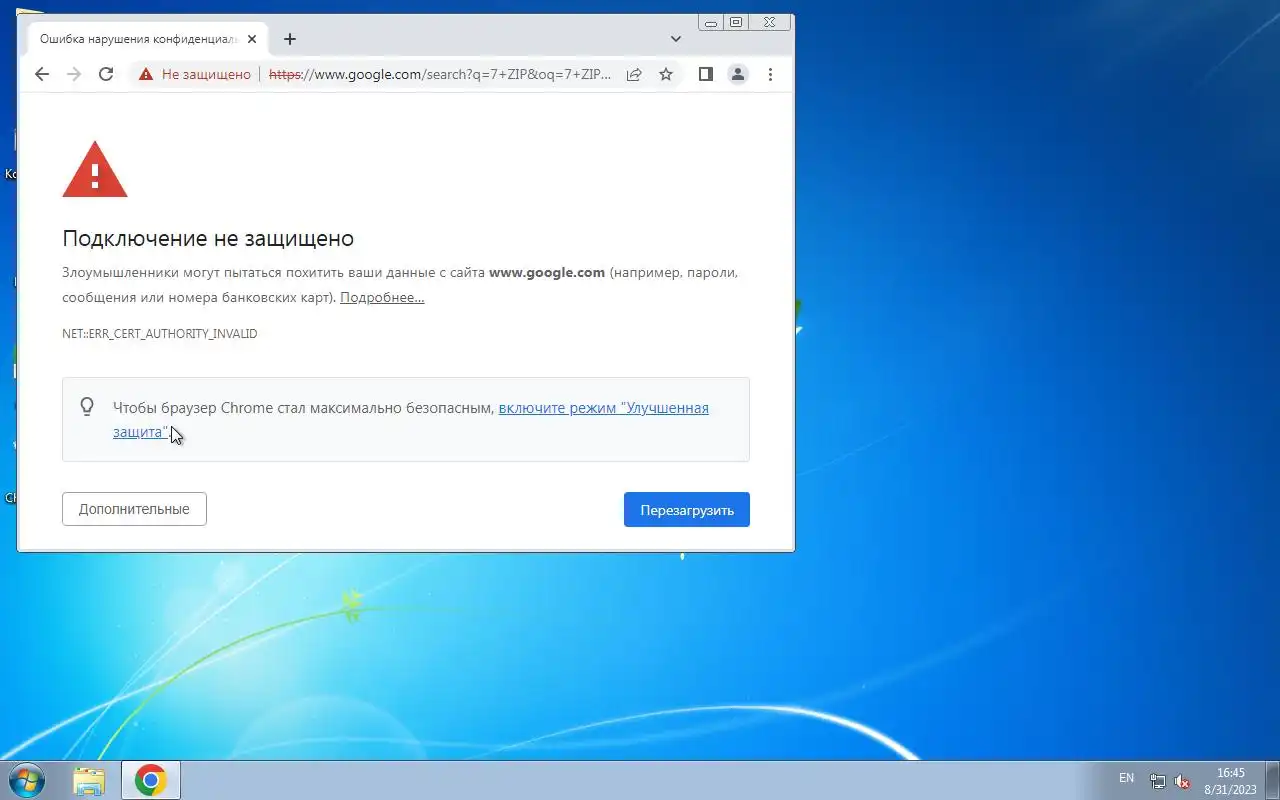Maximize the Chrome window
The image size is (1280, 800).
click(736, 22)
